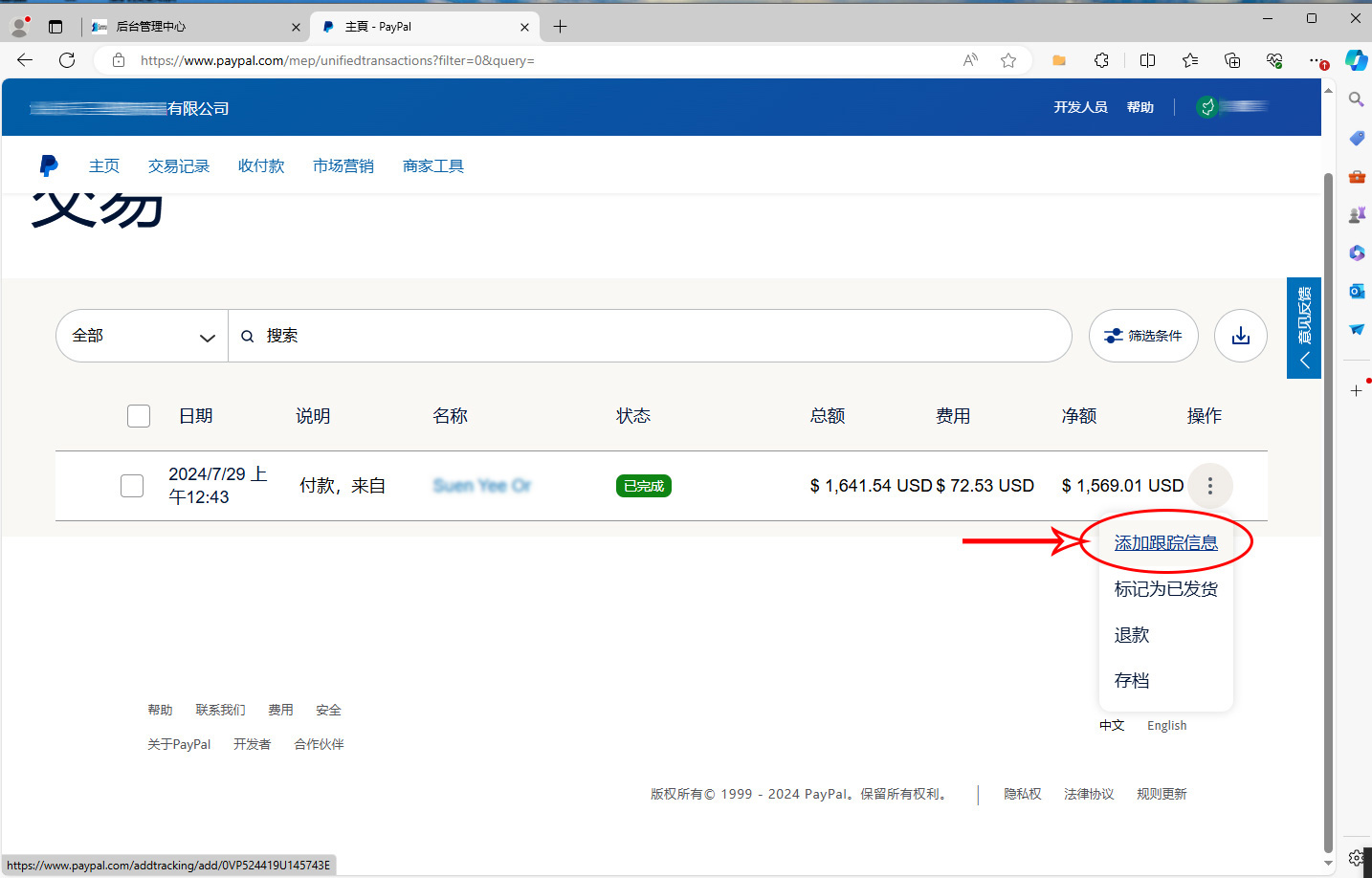The image size is (1372, 878).
Task: Click the page vertical scrollbar
Action: [x=1328, y=512]
